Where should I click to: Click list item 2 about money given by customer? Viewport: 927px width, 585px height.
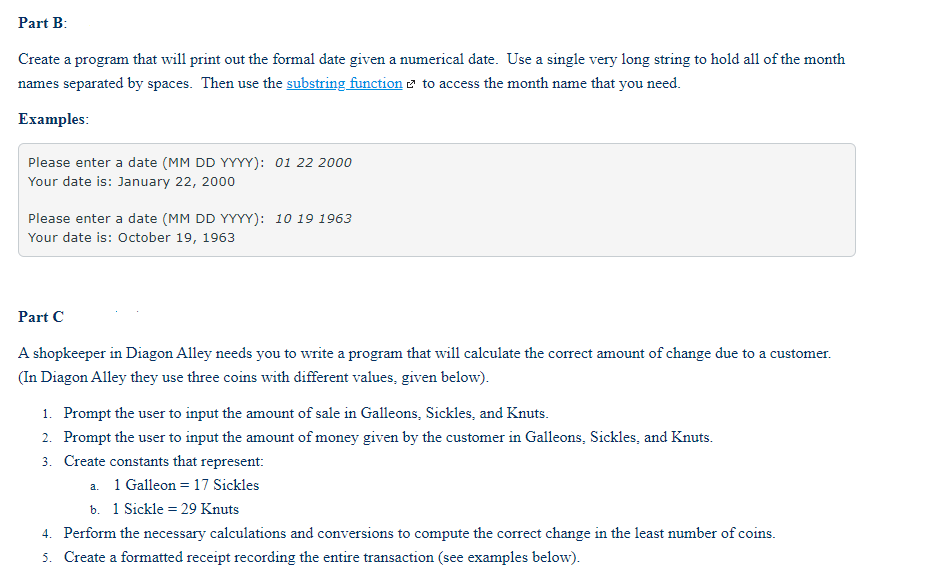point(388,437)
